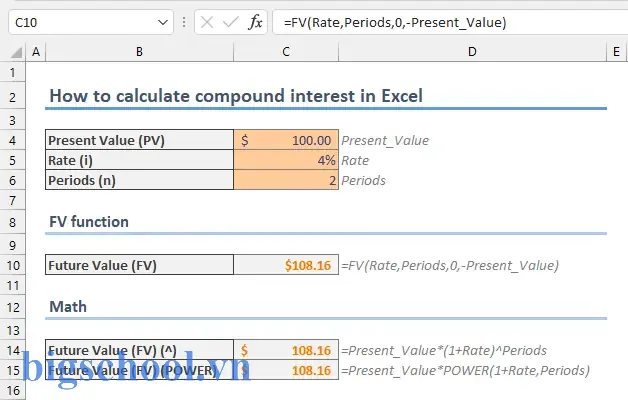The width and height of the screenshot is (628, 400).
Task: Select row 6 header
Action: 13,180
